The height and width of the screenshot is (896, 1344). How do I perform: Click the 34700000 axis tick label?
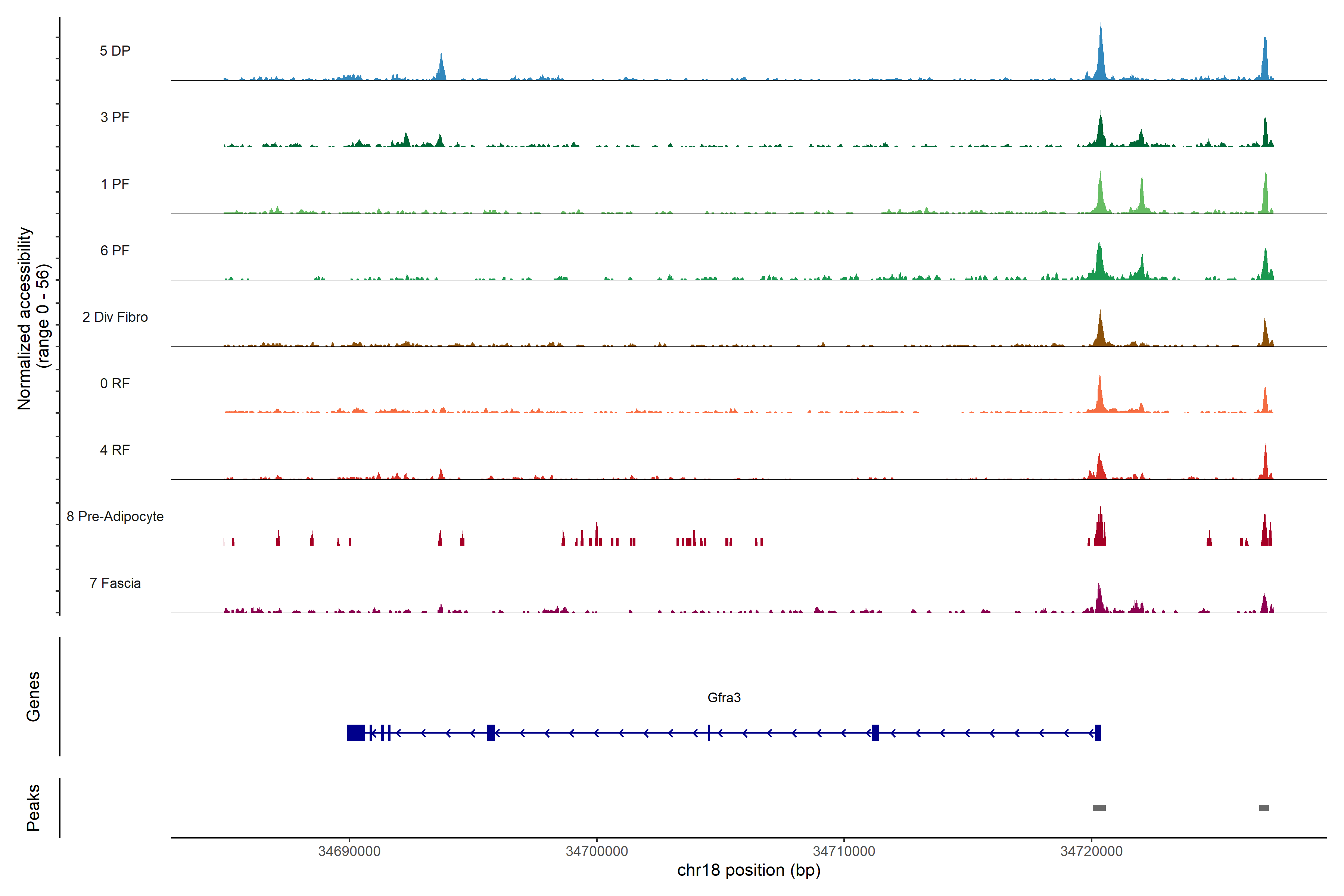pyautogui.click(x=597, y=851)
